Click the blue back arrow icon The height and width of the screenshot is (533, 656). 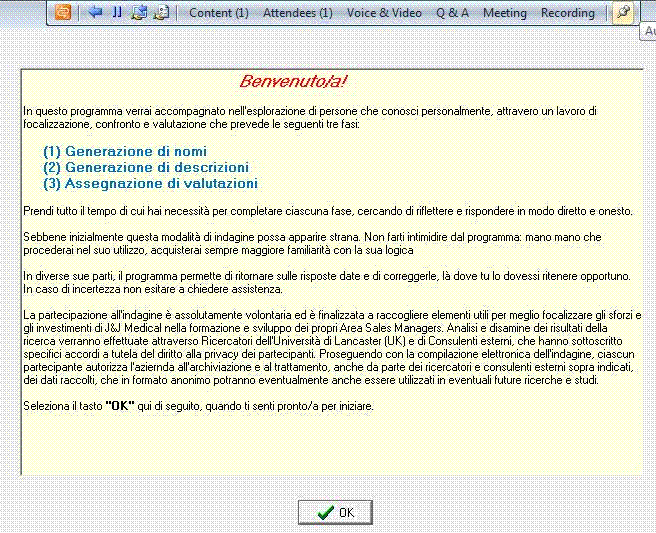point(96,13)
